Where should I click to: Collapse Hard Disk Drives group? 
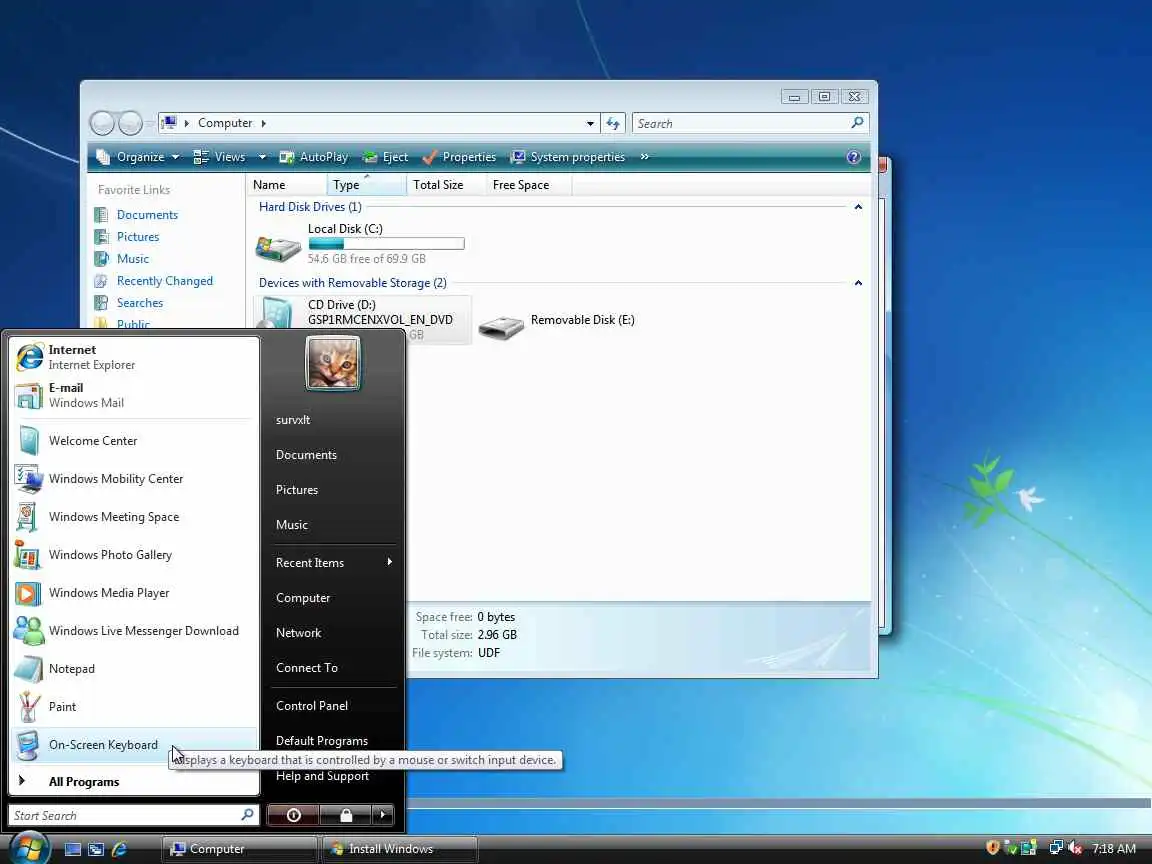857,207
